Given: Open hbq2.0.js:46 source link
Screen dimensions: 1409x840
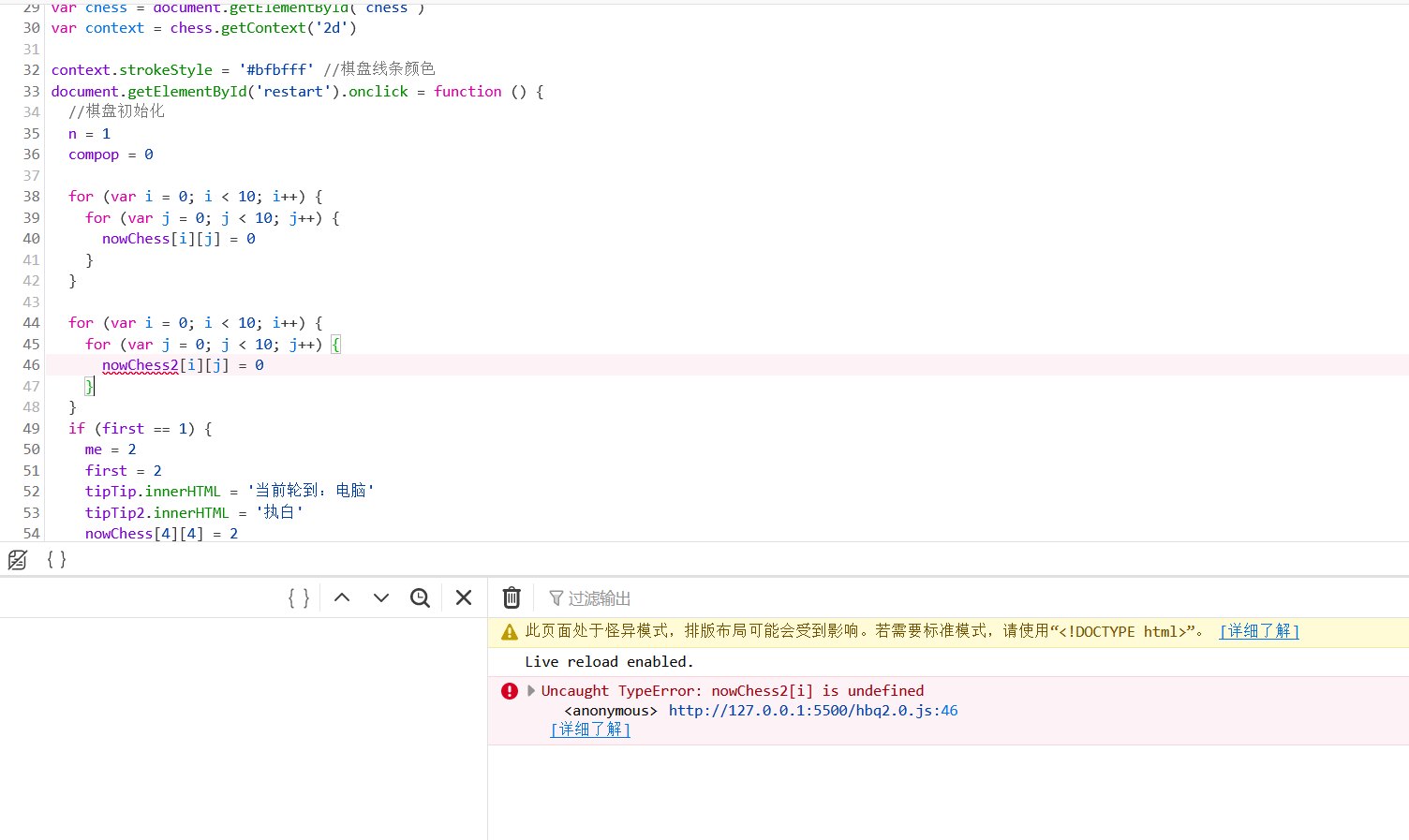Looking at the screenshot, I should pos(812,711).
